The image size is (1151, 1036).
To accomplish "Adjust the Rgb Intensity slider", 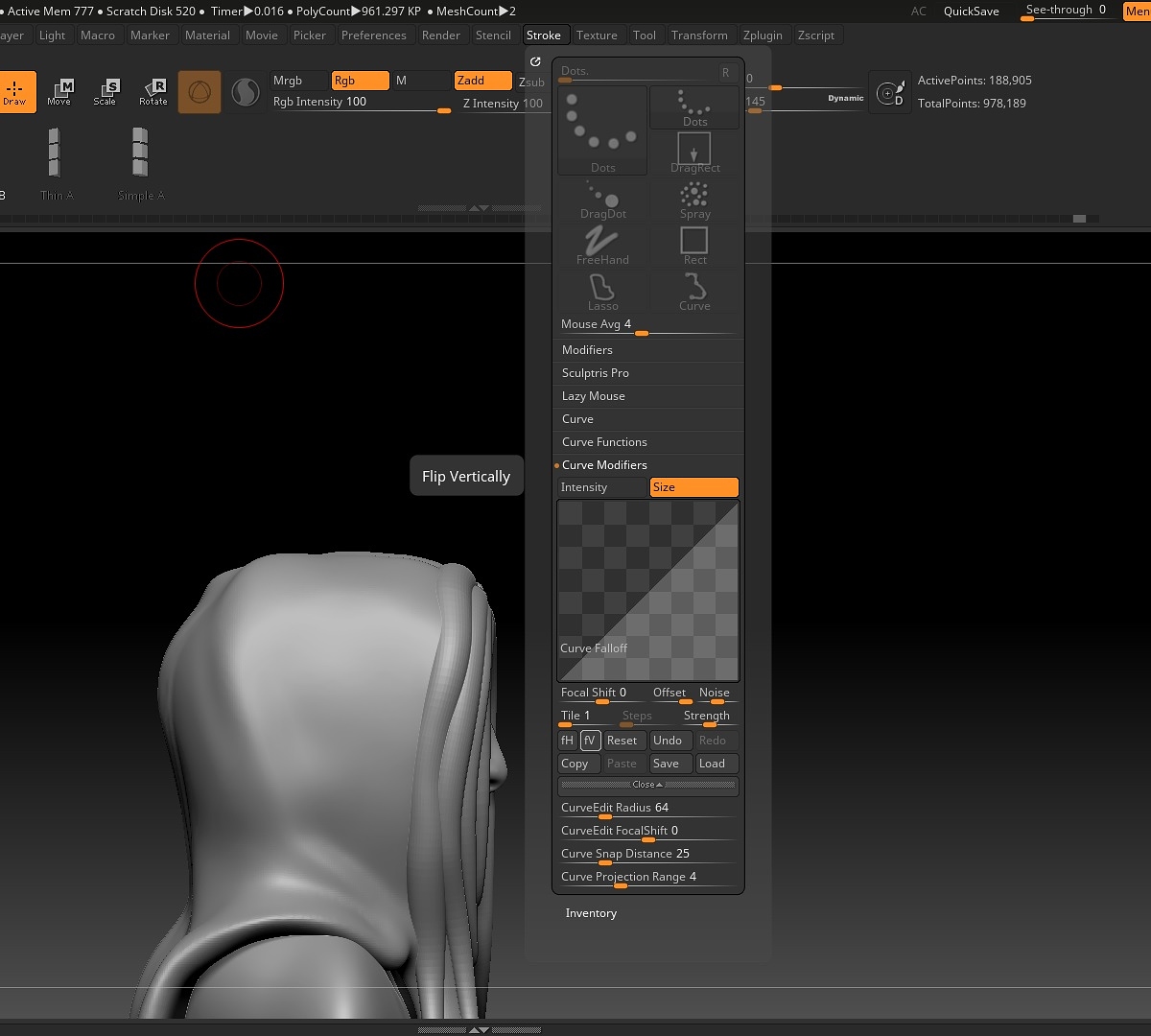I will coord(362,104).
